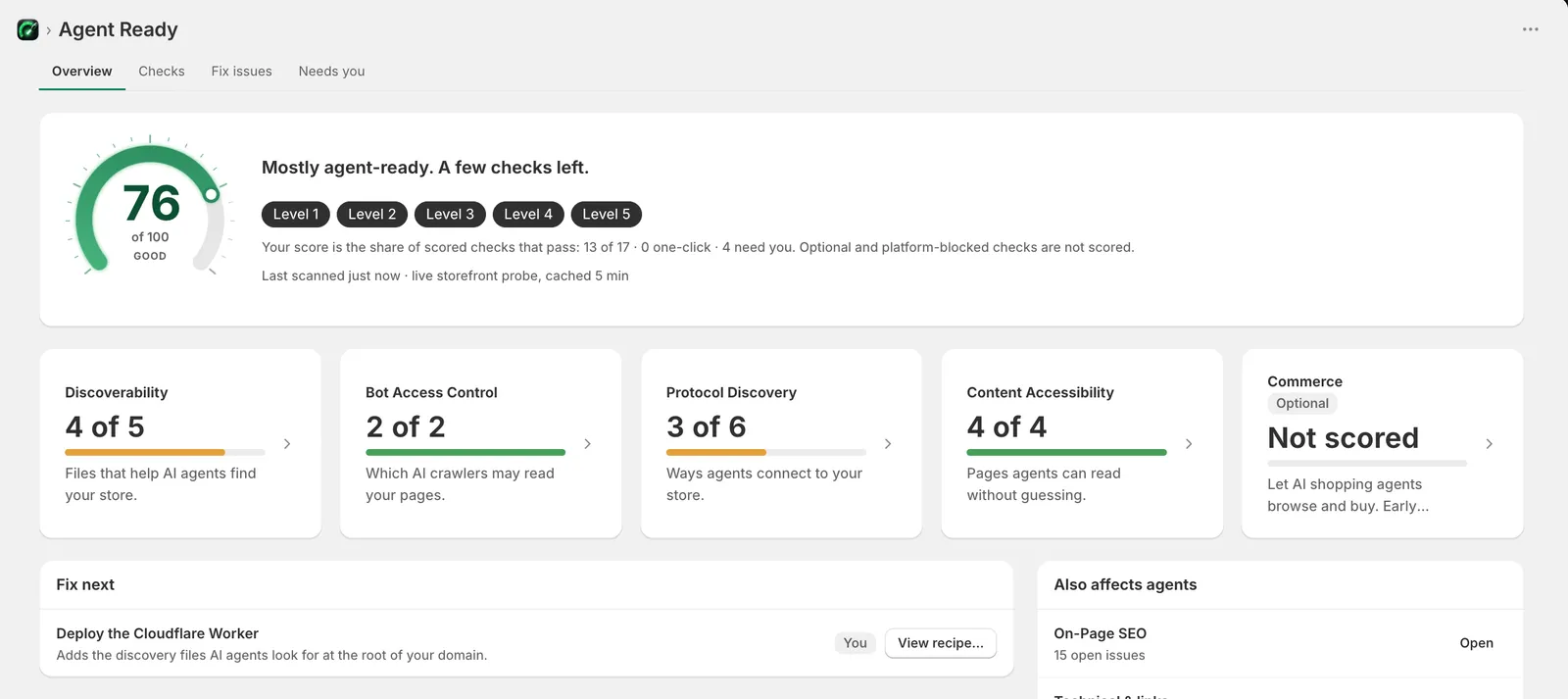Switch to the Overview tab
Viewport: 1568px width, 699px height.
click(x=82, y=72)
